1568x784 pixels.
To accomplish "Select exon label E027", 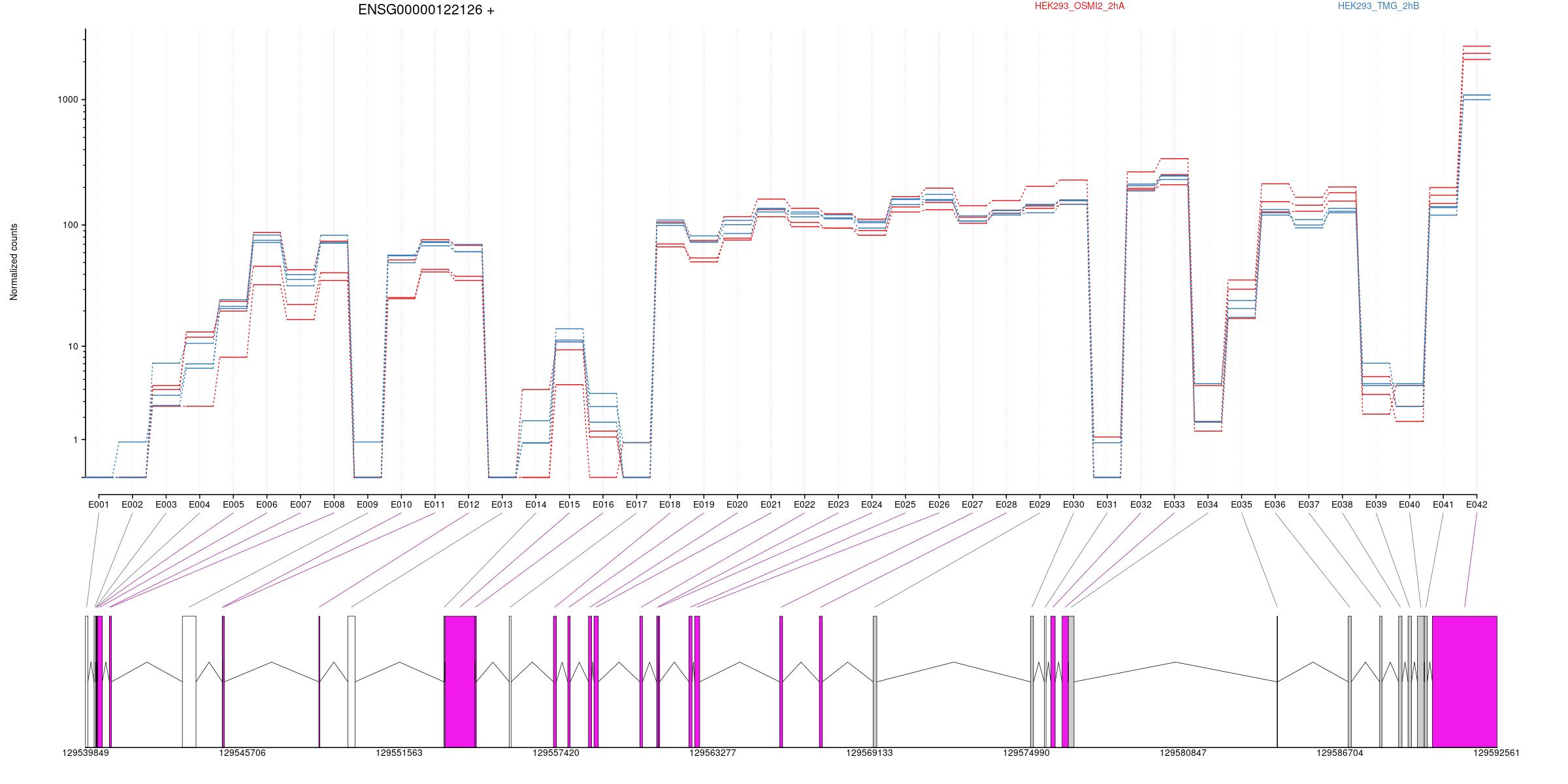I will tap(972, 504).
